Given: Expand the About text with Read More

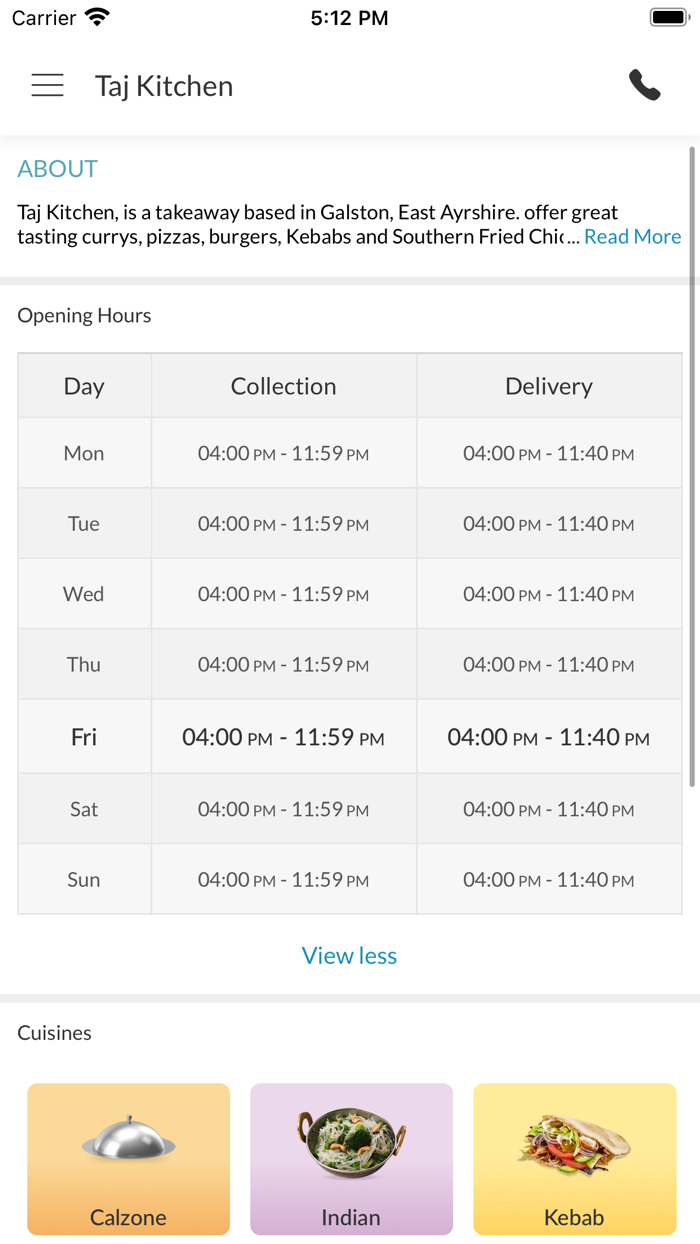Looking at the screenshot, I should [x=632, y=237].
